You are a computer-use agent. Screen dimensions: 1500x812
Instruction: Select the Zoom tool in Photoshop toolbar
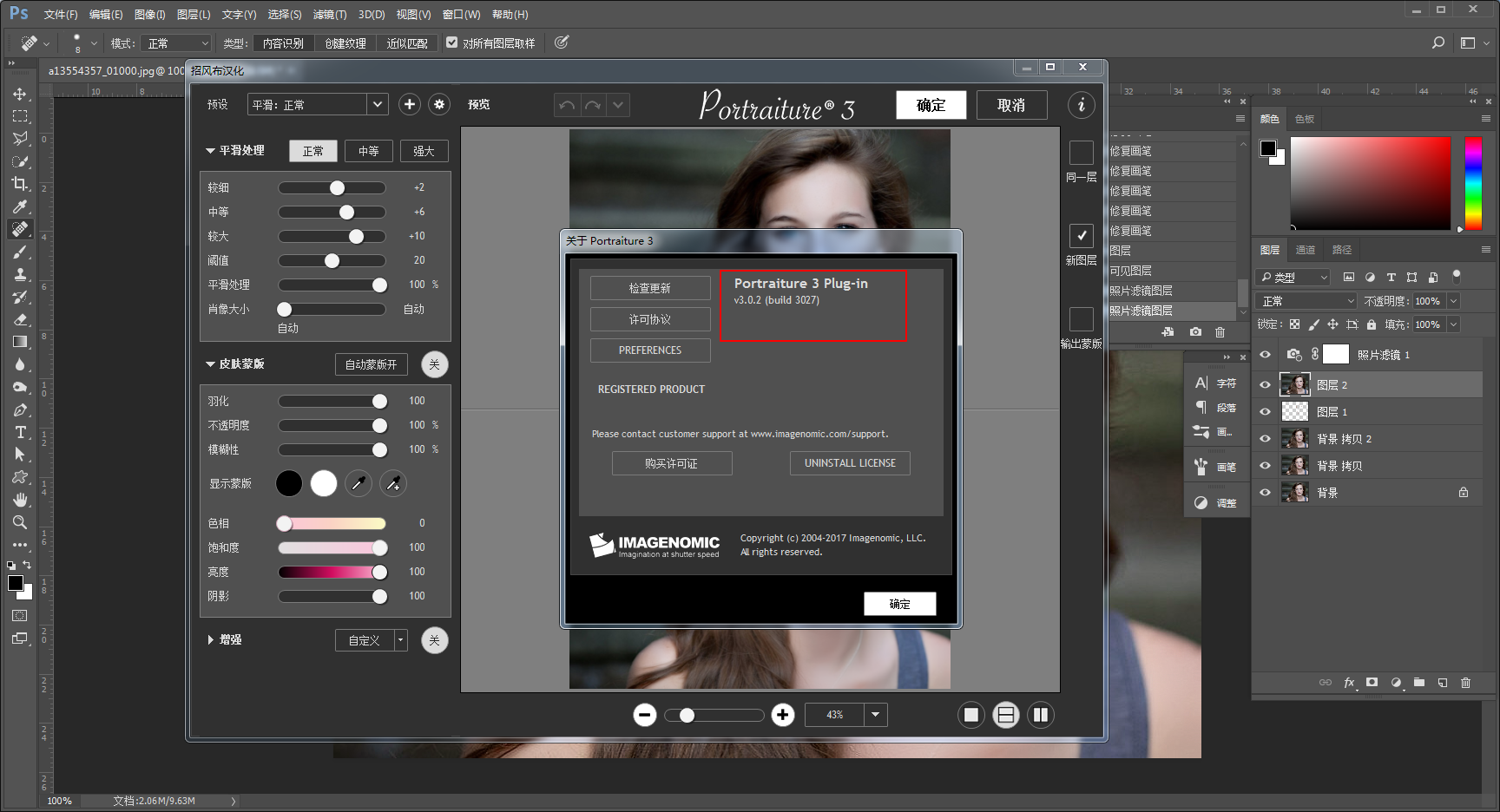tap(19, 522)
